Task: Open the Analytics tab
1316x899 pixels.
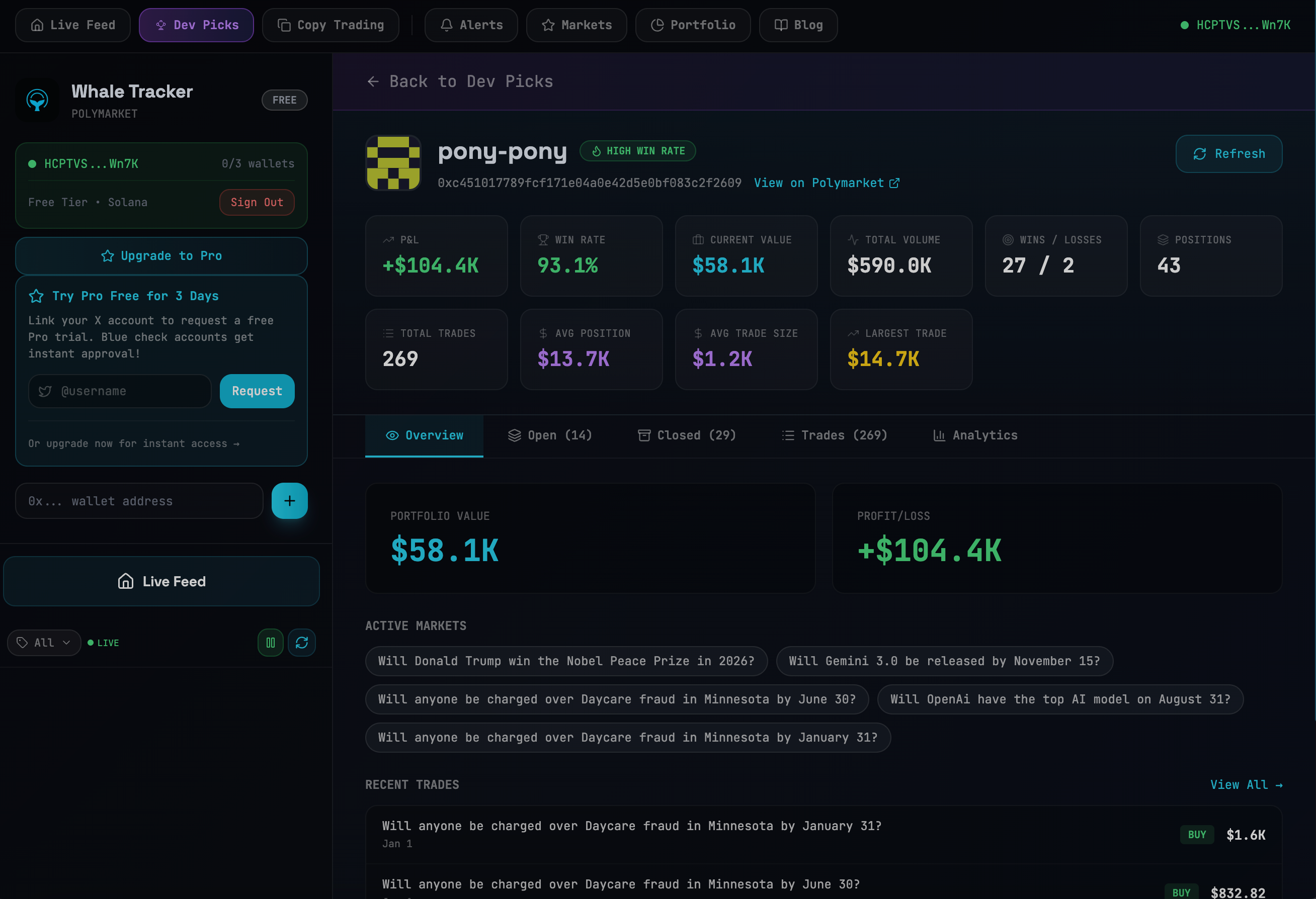Action: [975, 435]
